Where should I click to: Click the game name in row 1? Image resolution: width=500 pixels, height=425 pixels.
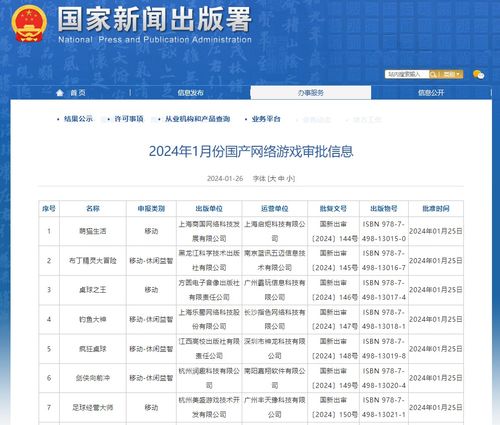pyautogui.click(x=93, y=231)
